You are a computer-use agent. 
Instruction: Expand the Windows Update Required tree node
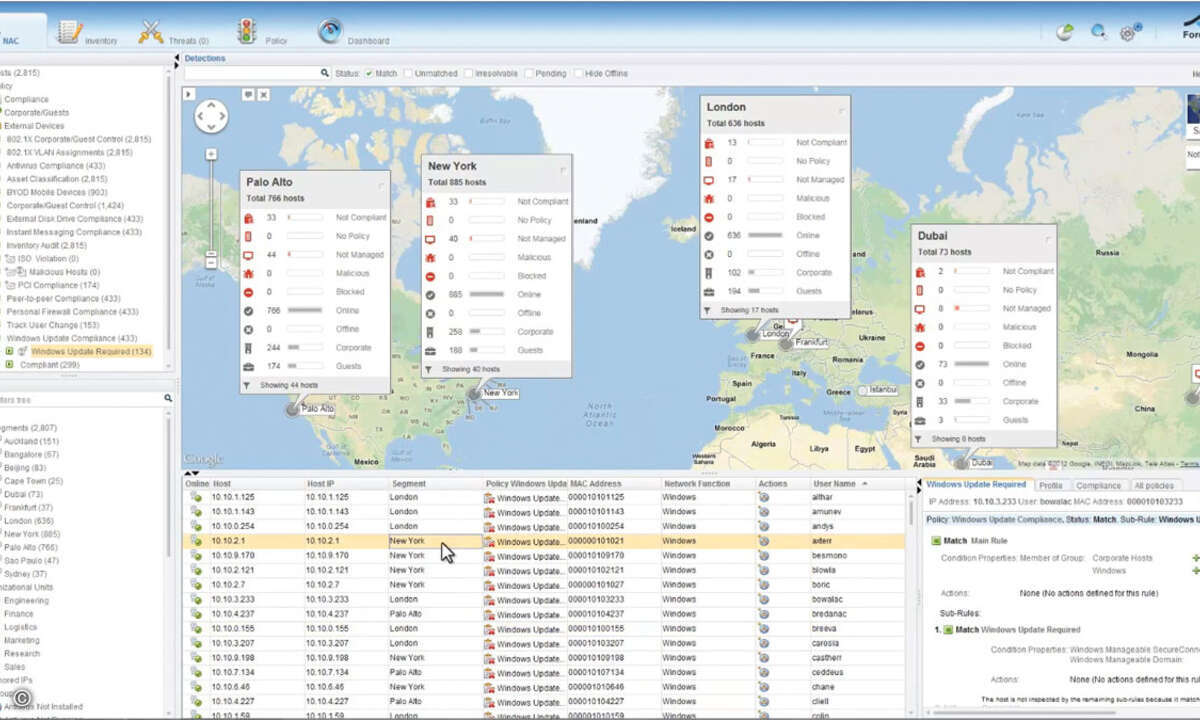9,352
